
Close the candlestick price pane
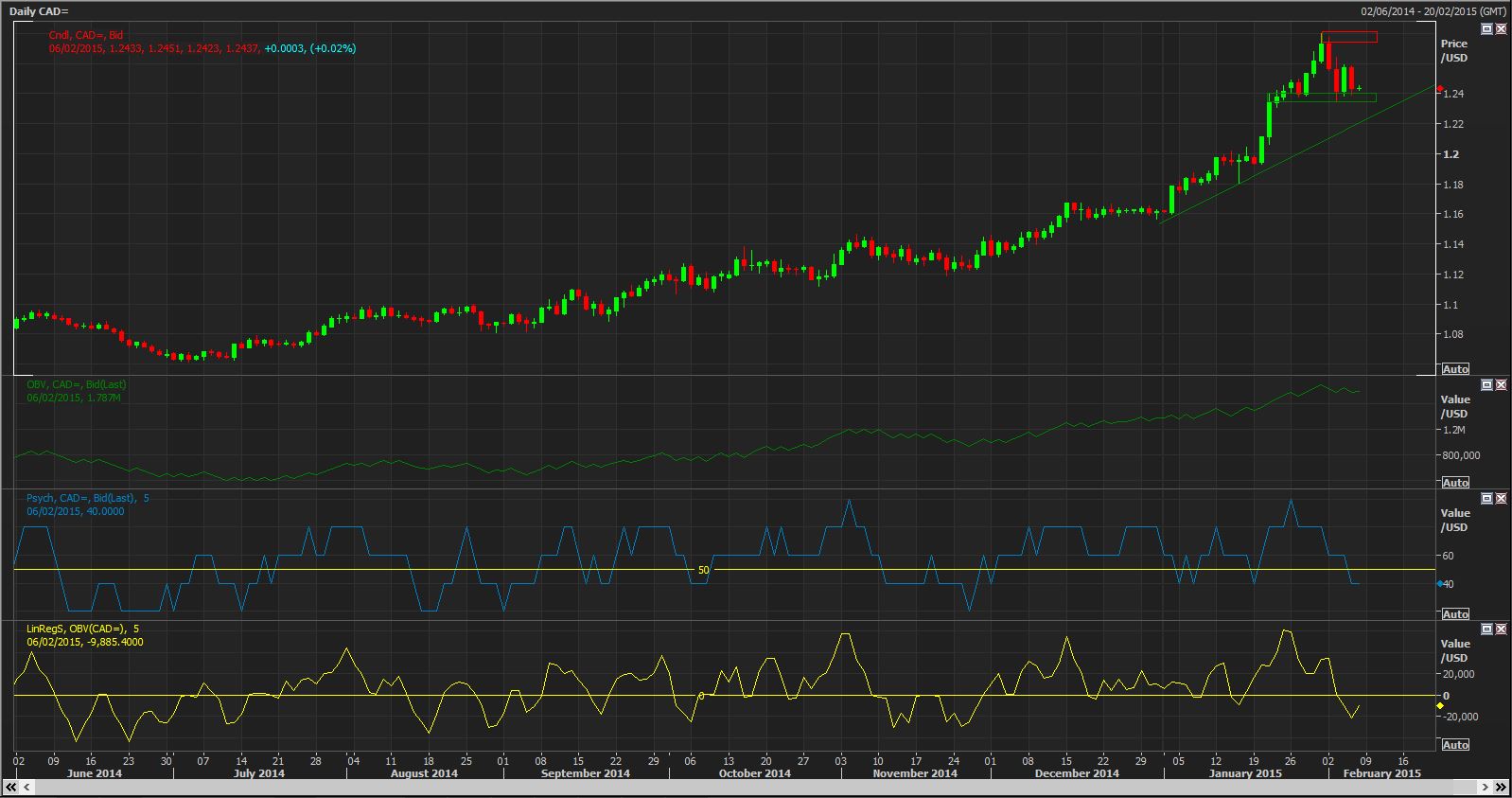[1501, 29]
